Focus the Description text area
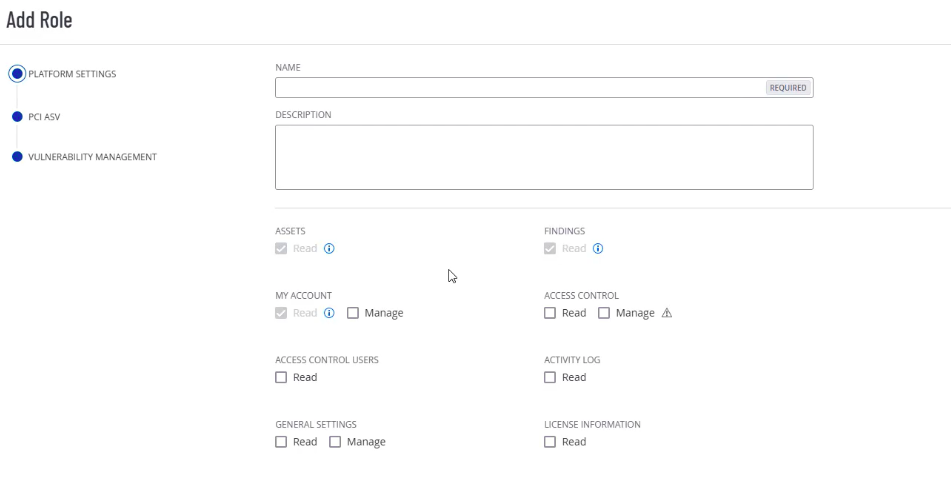This screenshot has width=951, height=497. (544, 157)
